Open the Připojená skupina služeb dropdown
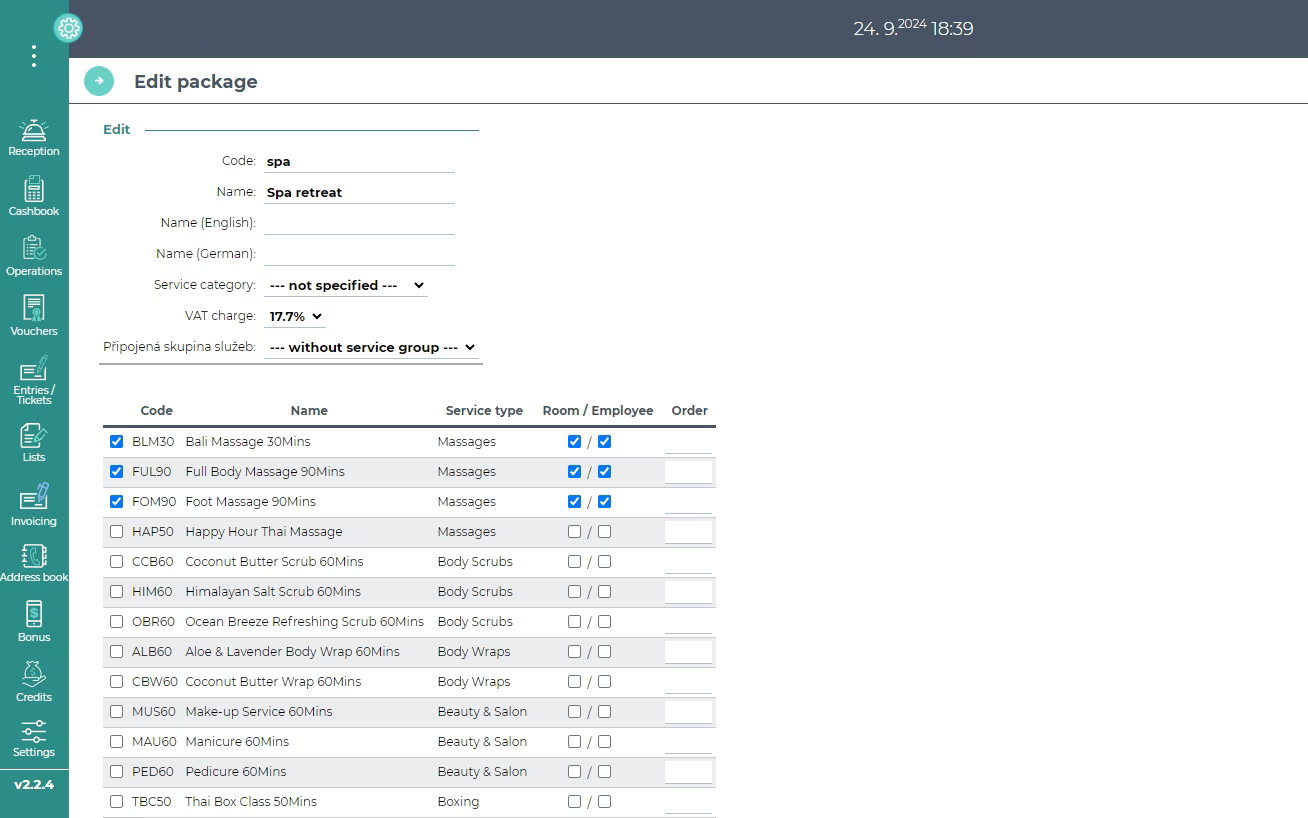 [x=372, y=347]
